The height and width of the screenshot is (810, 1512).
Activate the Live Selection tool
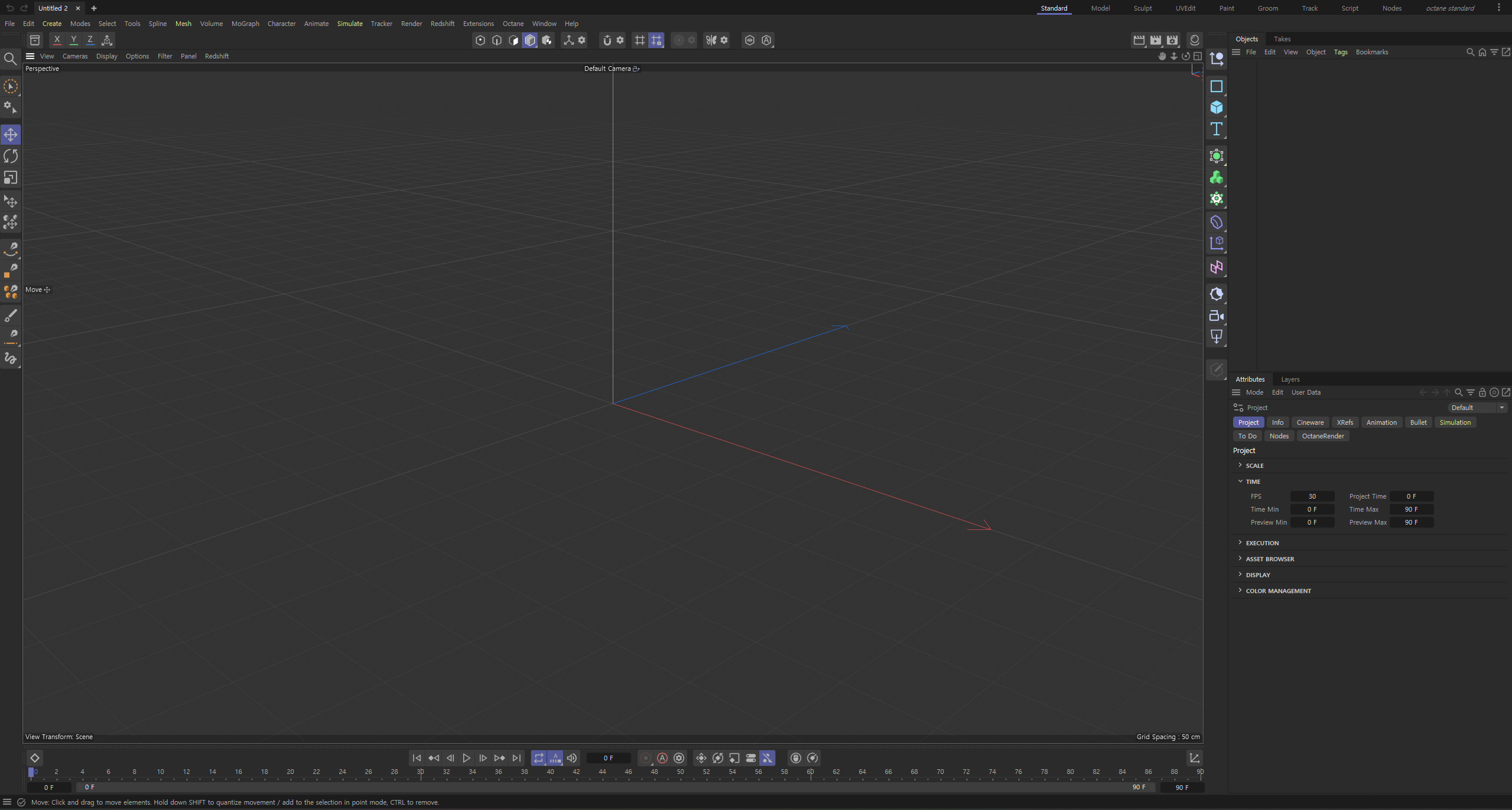tap(11, 87)
